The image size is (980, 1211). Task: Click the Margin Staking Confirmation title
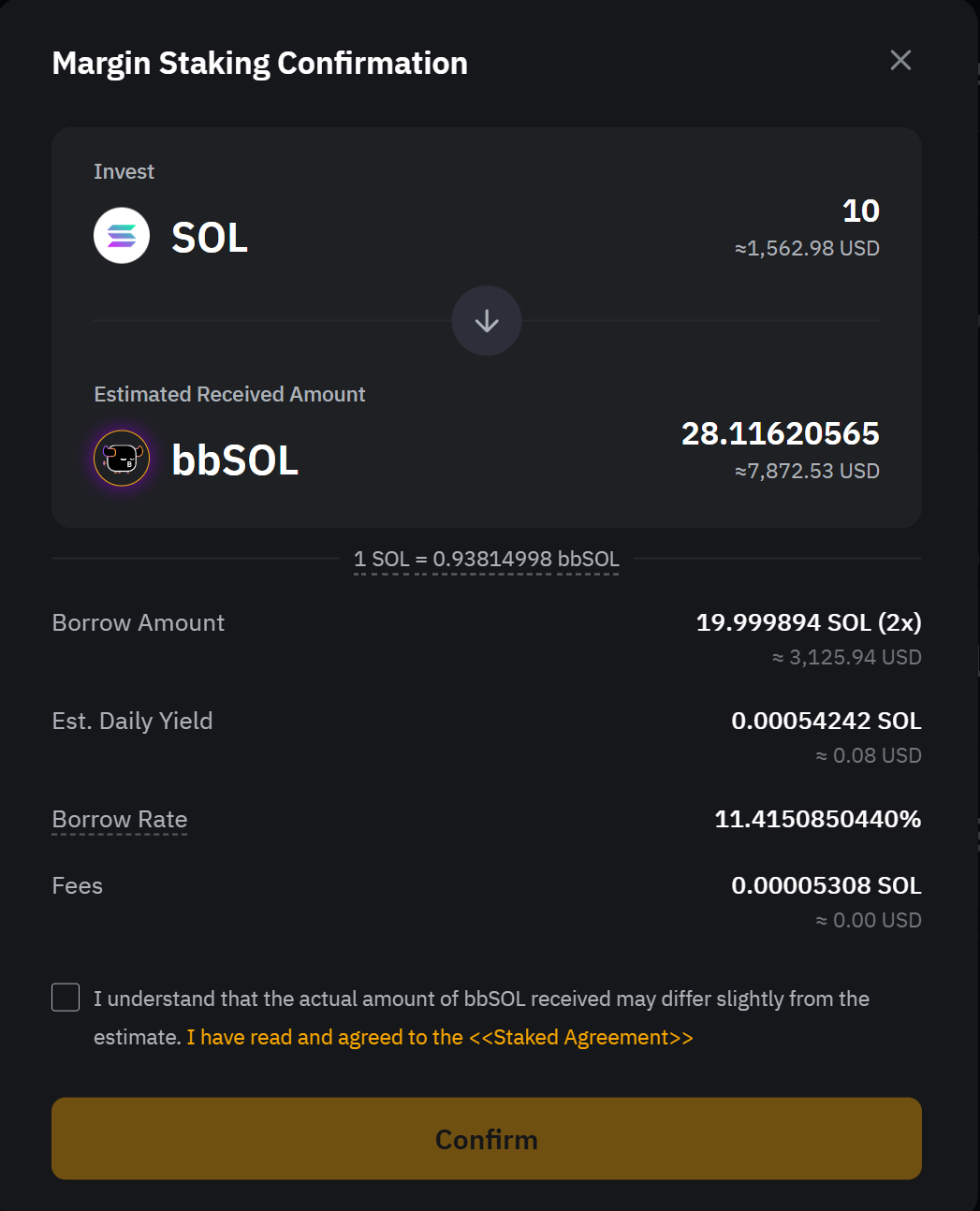(x=260, y=63)
